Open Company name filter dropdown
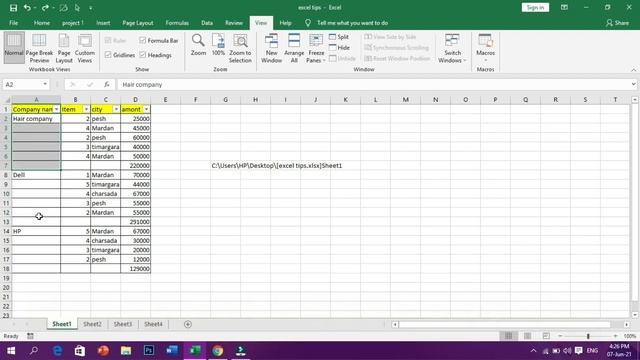 click(56, 109)
